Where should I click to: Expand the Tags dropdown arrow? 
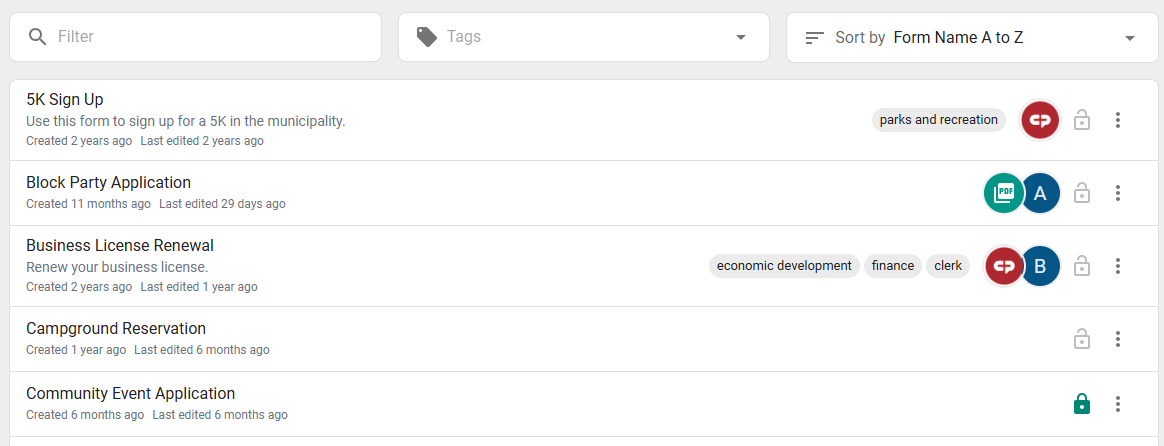tap(740, 37)
